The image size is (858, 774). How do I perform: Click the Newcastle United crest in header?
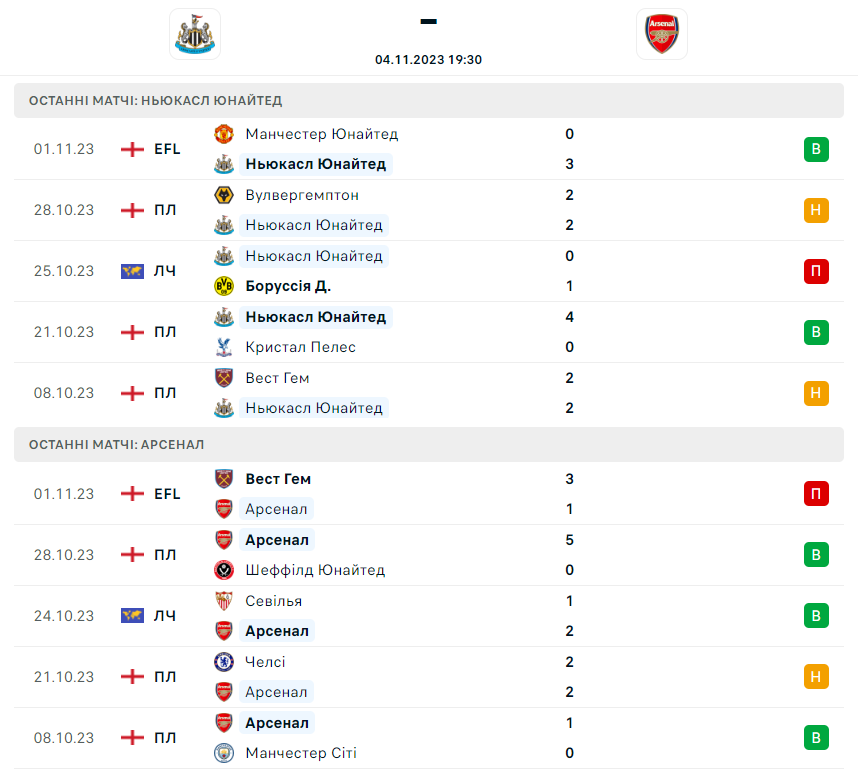194,34
